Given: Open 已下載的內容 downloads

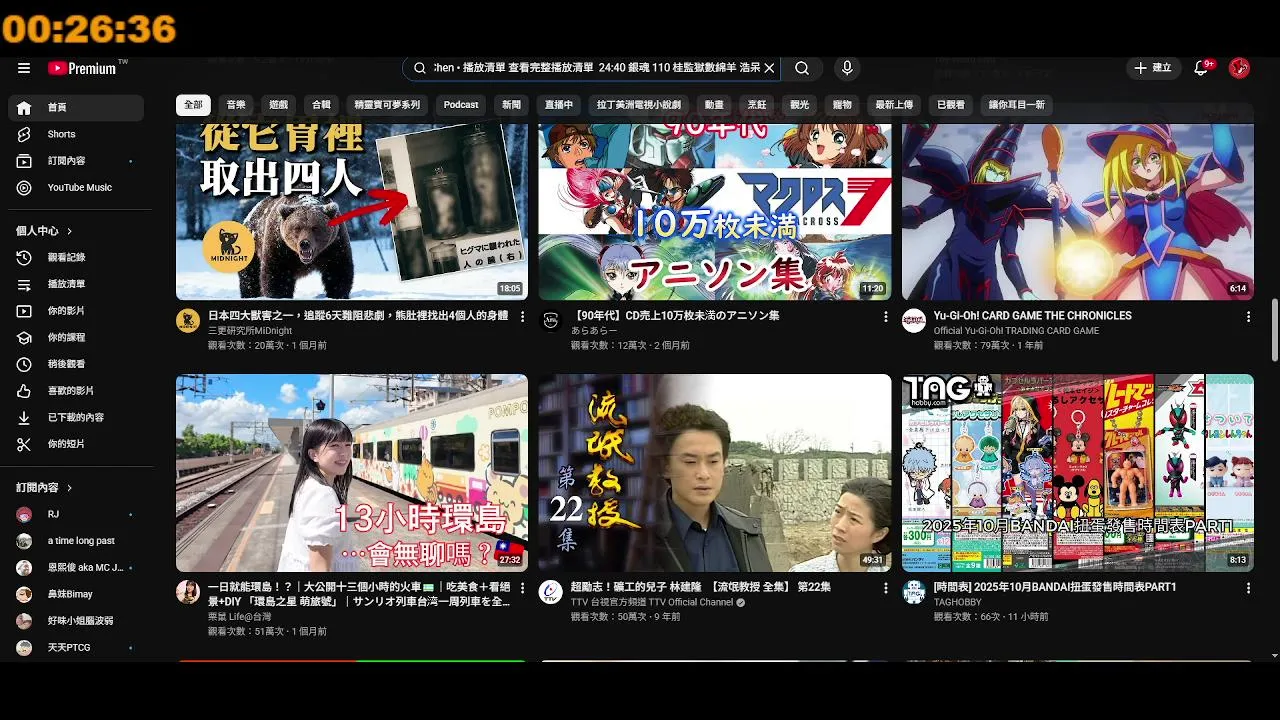Looking at the screenshot, I should (76, 417).
